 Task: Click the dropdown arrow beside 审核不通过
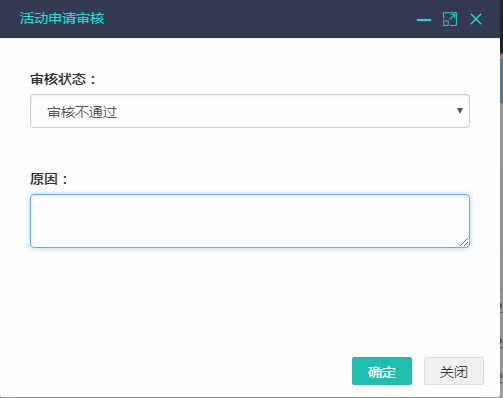[x=460, y=111]
